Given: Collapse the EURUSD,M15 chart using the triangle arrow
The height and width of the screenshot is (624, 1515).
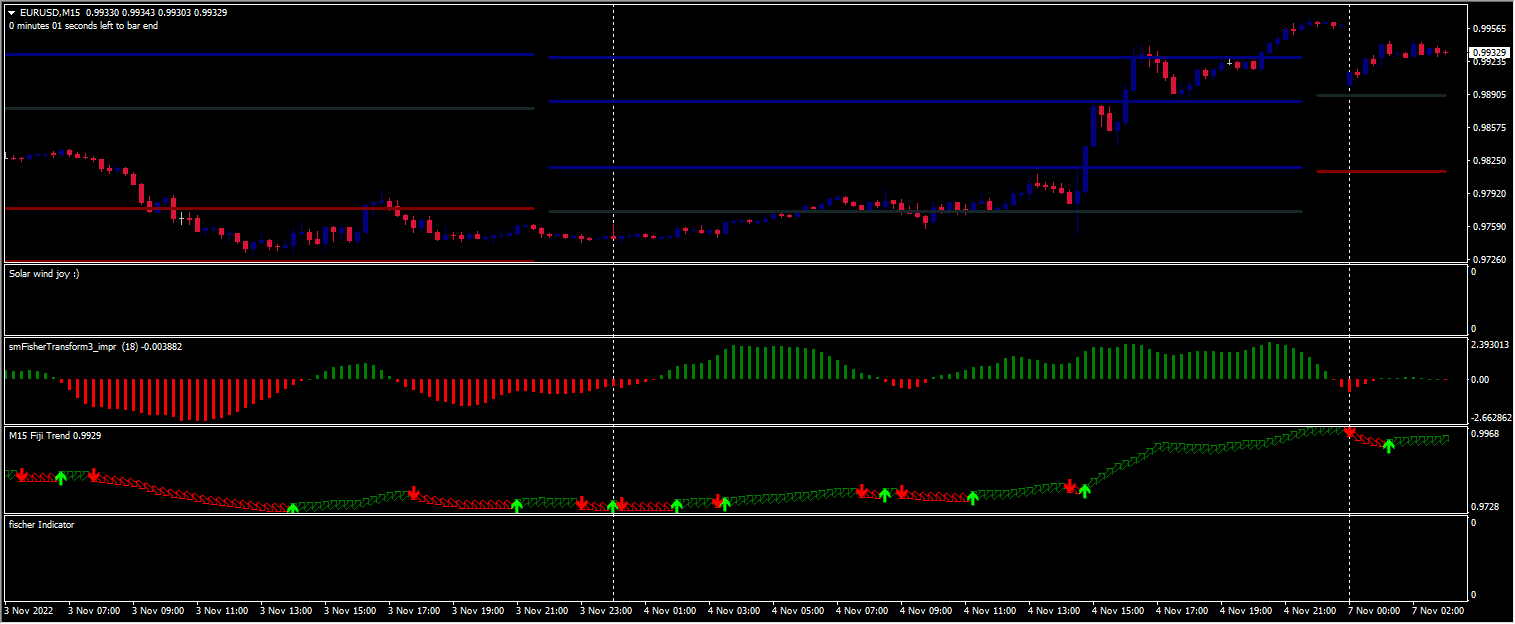Looking at the screenshot, I should (11, 12).
